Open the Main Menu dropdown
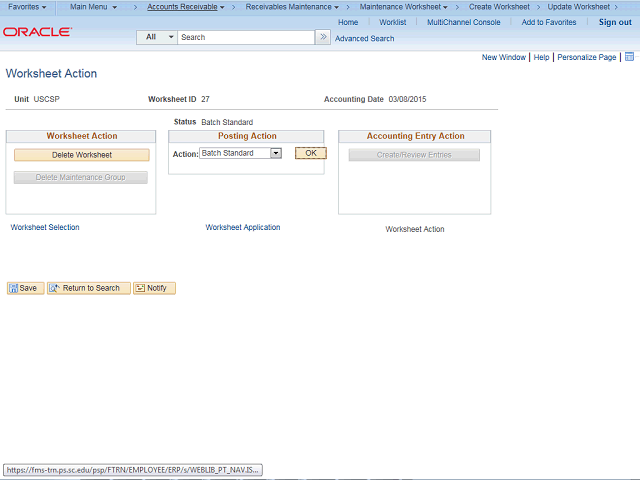640x480 pixels. [93, 7]
